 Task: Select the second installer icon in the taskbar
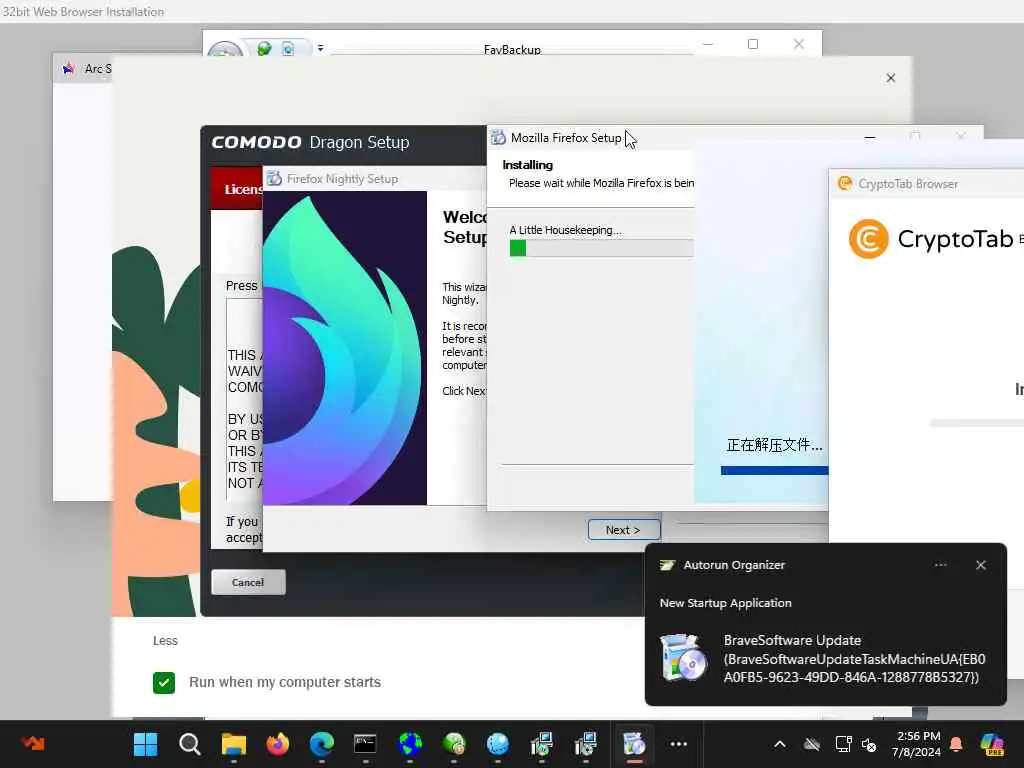586,744
